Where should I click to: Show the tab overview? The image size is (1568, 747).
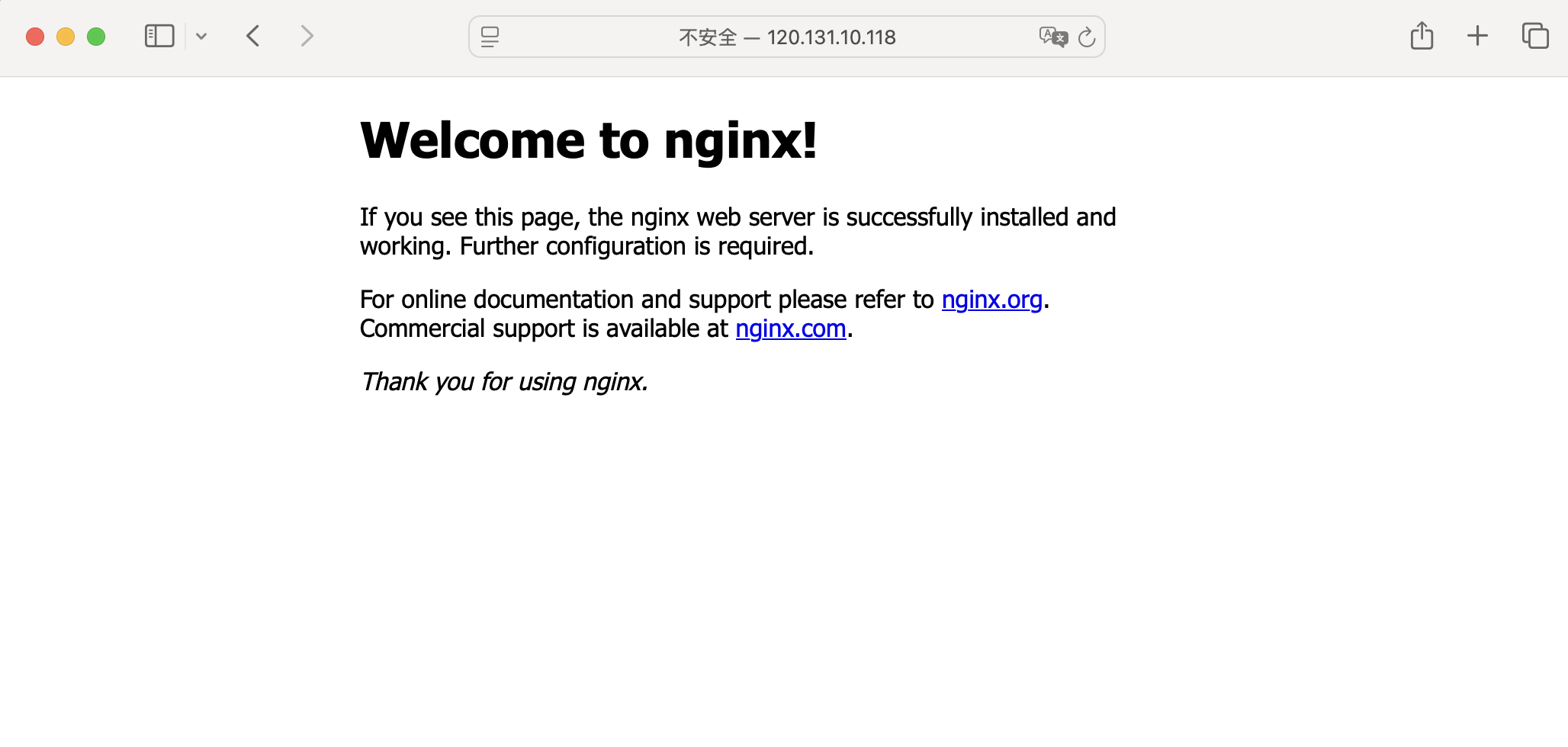click(x=1535, y=36)
